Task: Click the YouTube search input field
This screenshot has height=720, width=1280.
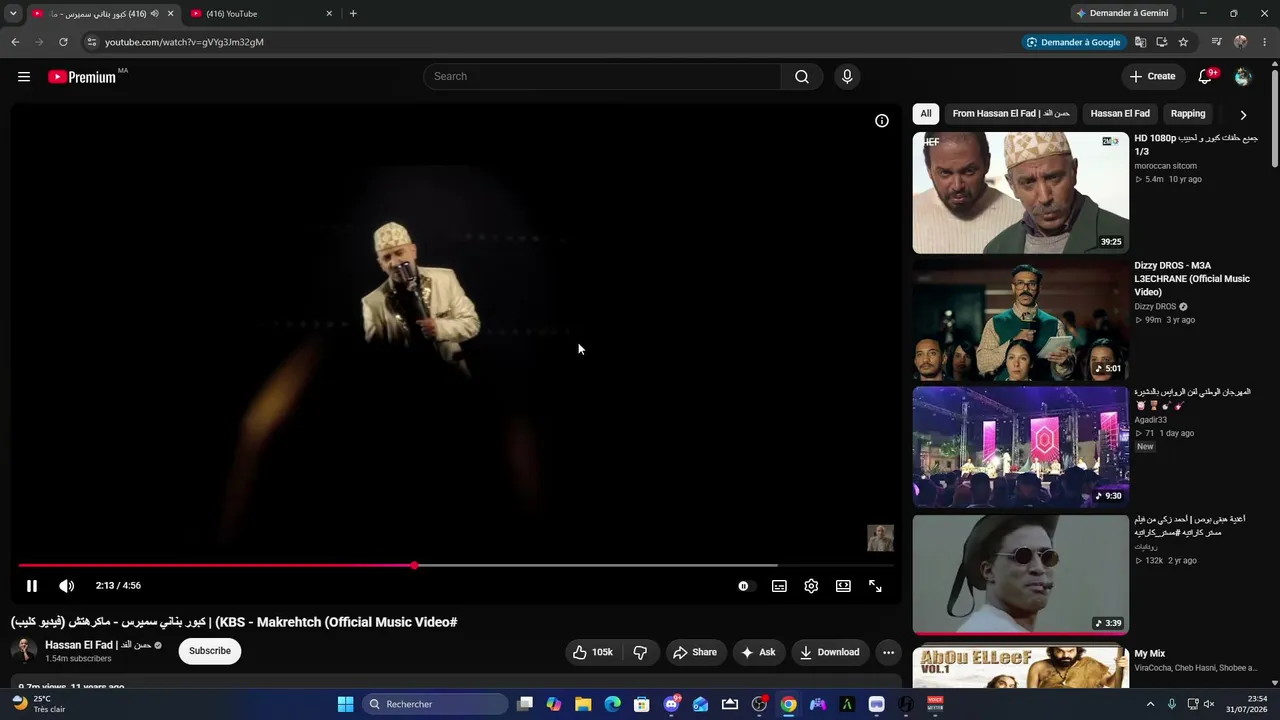Action: pos(602,77)
